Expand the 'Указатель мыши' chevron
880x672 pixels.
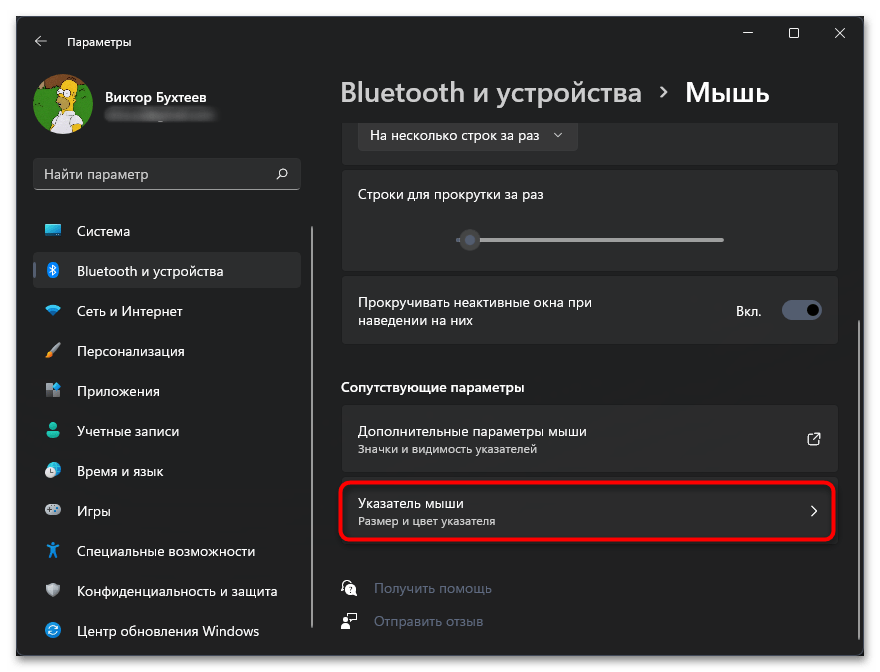813,511
